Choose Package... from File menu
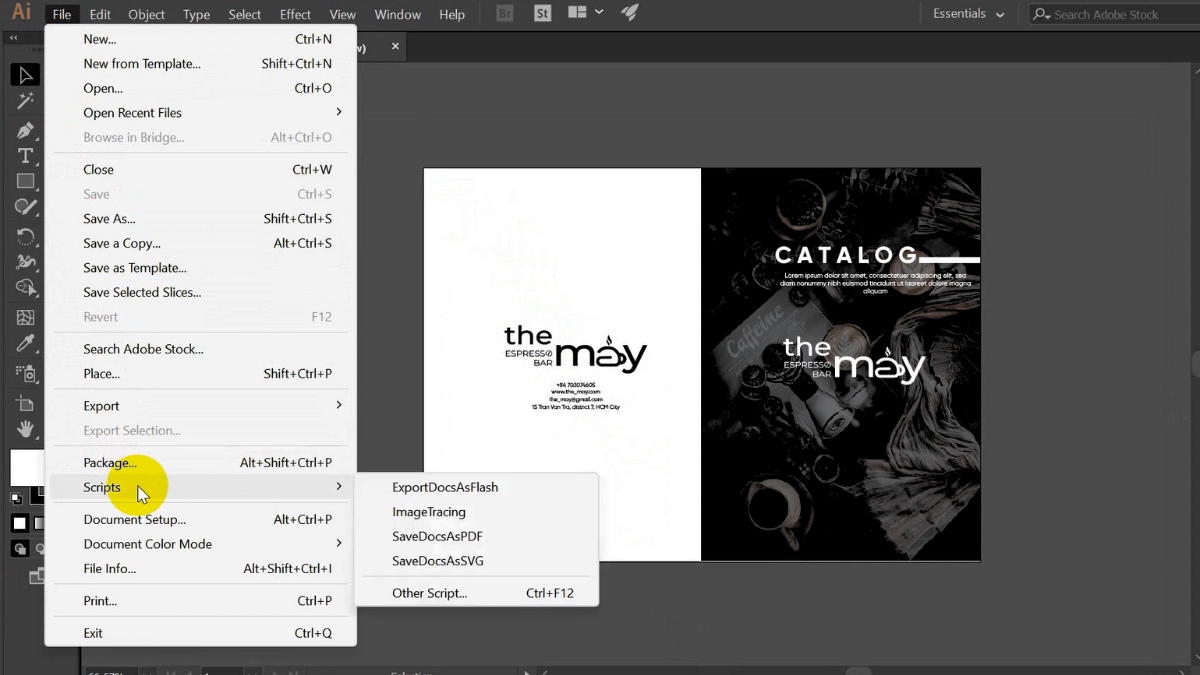Screen dimensions: 1200x675 [x=200, y=463]
